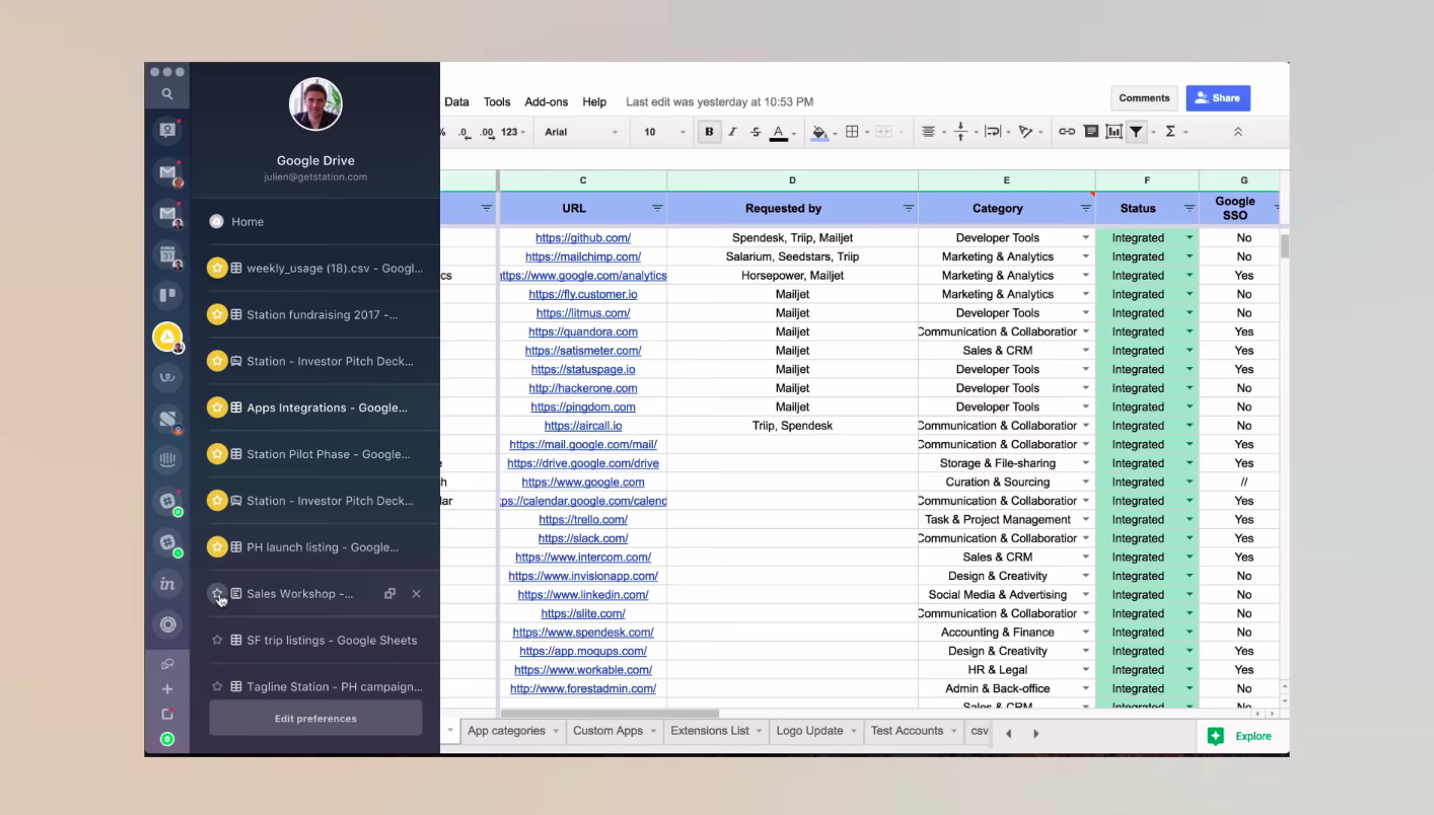Open the Functions sigma button
Screen dimensions: 1434x815
point(1170,132)
